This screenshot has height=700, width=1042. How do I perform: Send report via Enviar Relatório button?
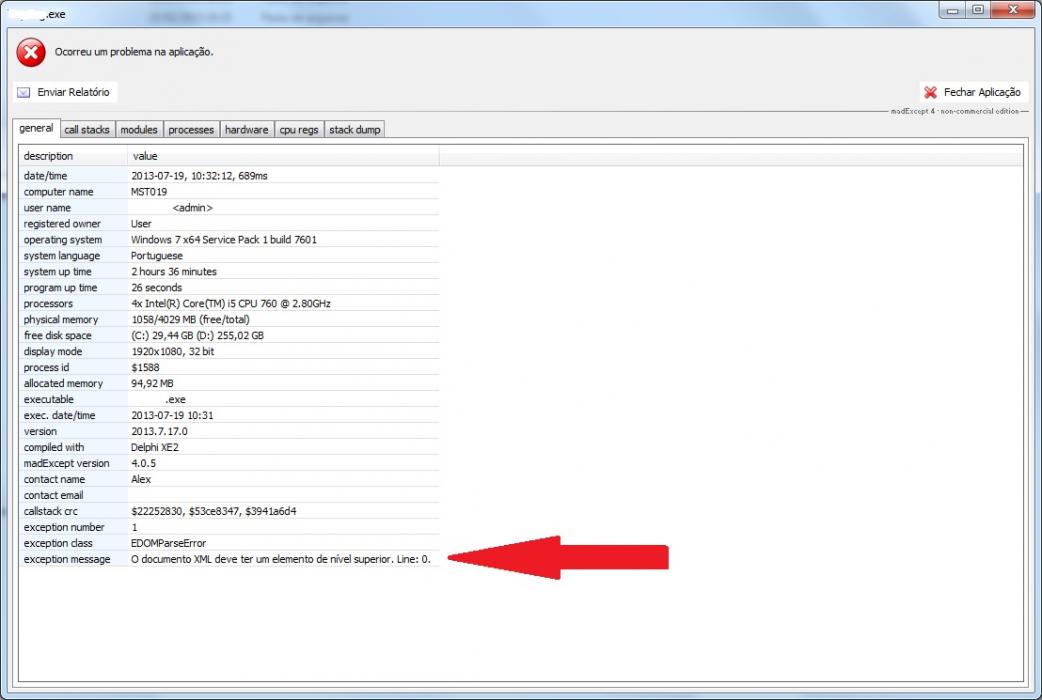pos(65,92)
